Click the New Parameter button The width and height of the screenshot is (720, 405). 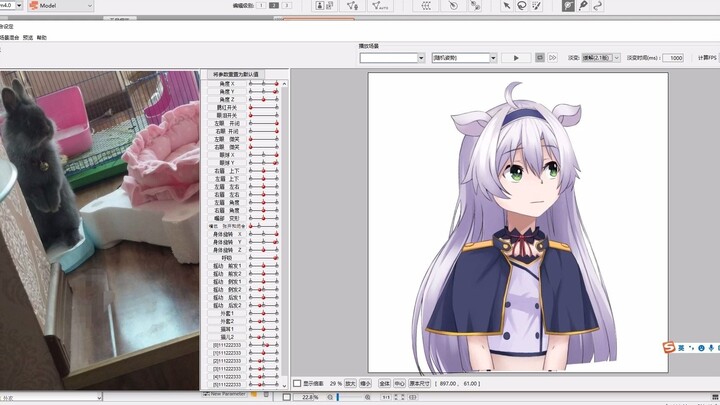tap(225, 394)
